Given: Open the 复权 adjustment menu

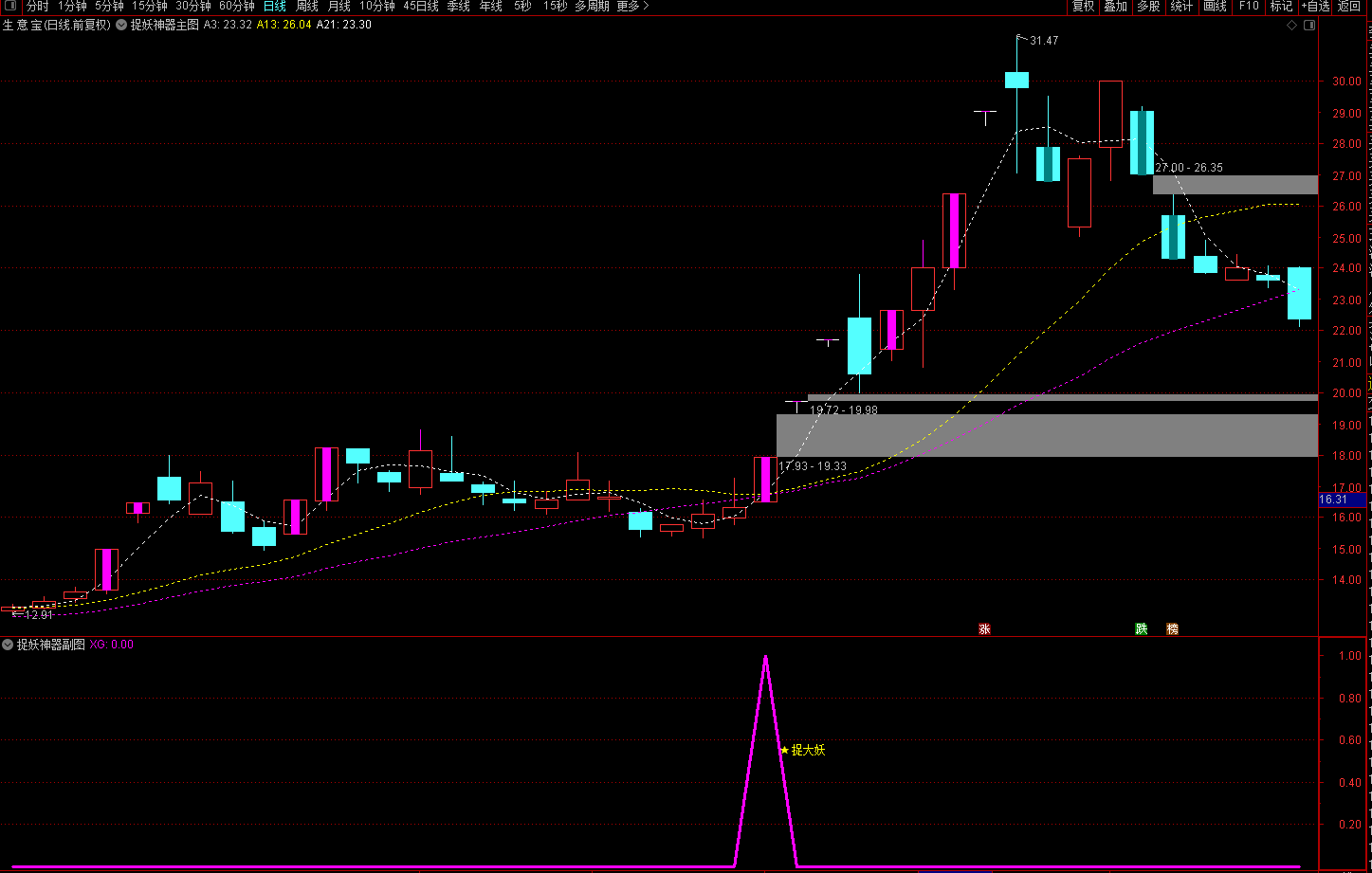Looking at the screenshot, I should point(1083,7).
